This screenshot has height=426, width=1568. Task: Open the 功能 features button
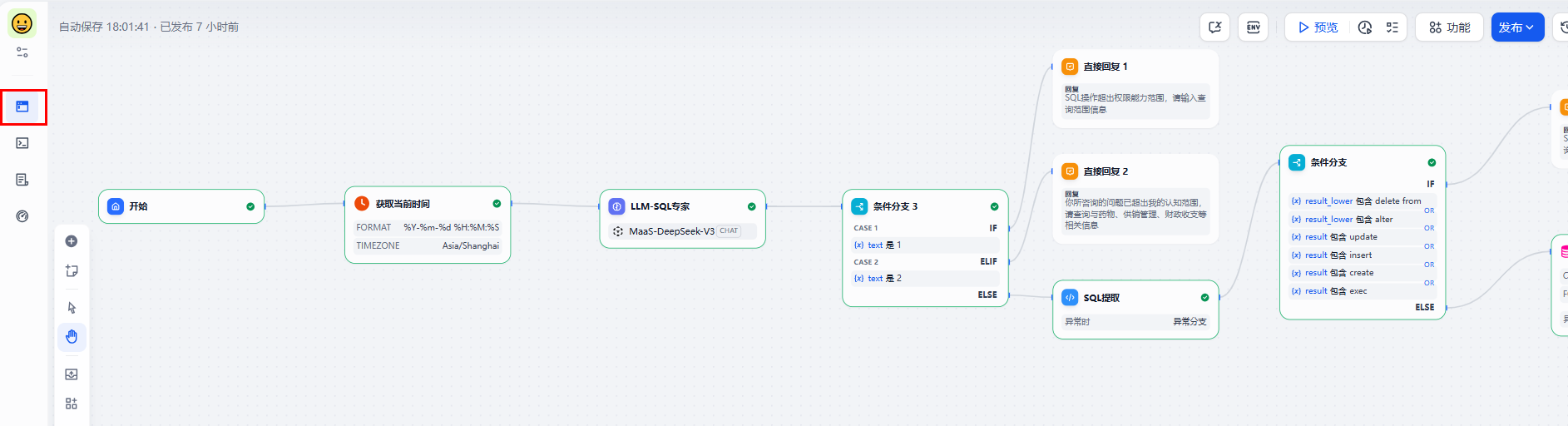[x=1450, y=27]
